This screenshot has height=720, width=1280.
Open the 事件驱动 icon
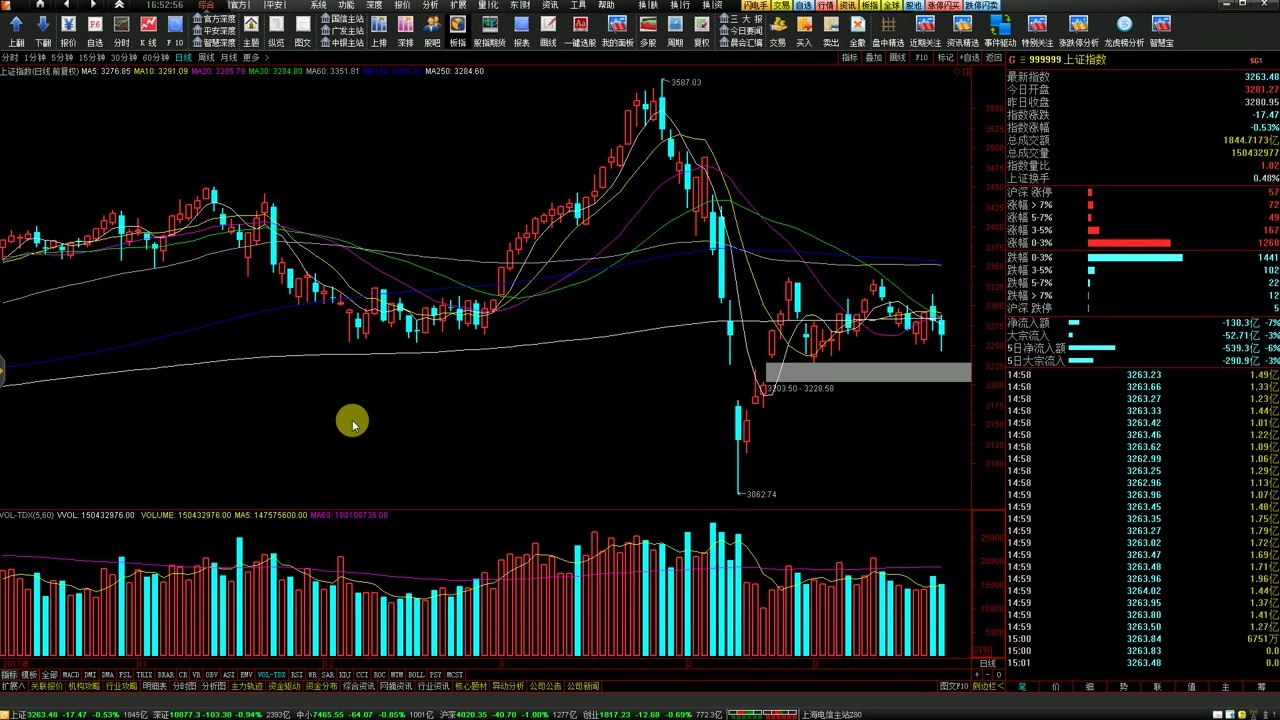click(1000, 24)
